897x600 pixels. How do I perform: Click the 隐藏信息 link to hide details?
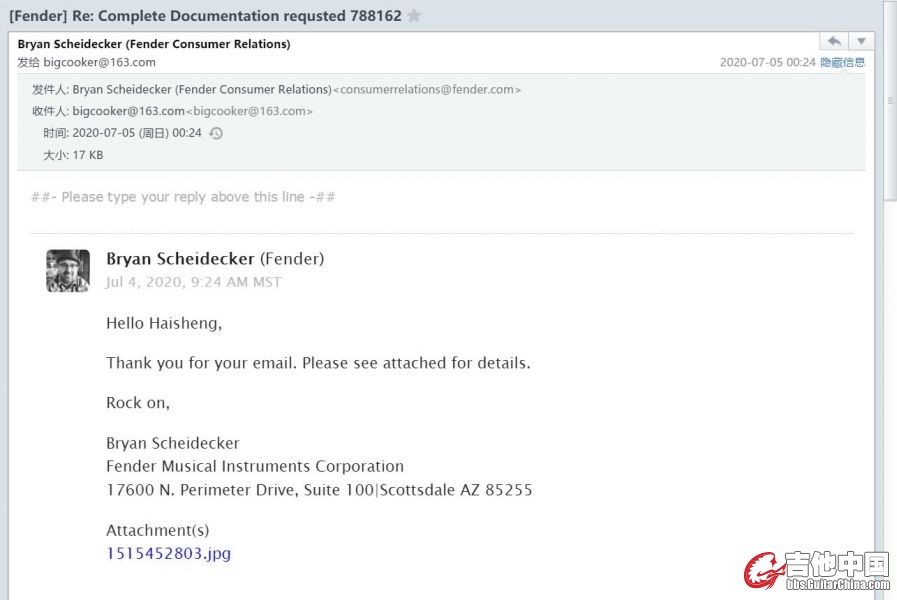(x=842, y=62)
